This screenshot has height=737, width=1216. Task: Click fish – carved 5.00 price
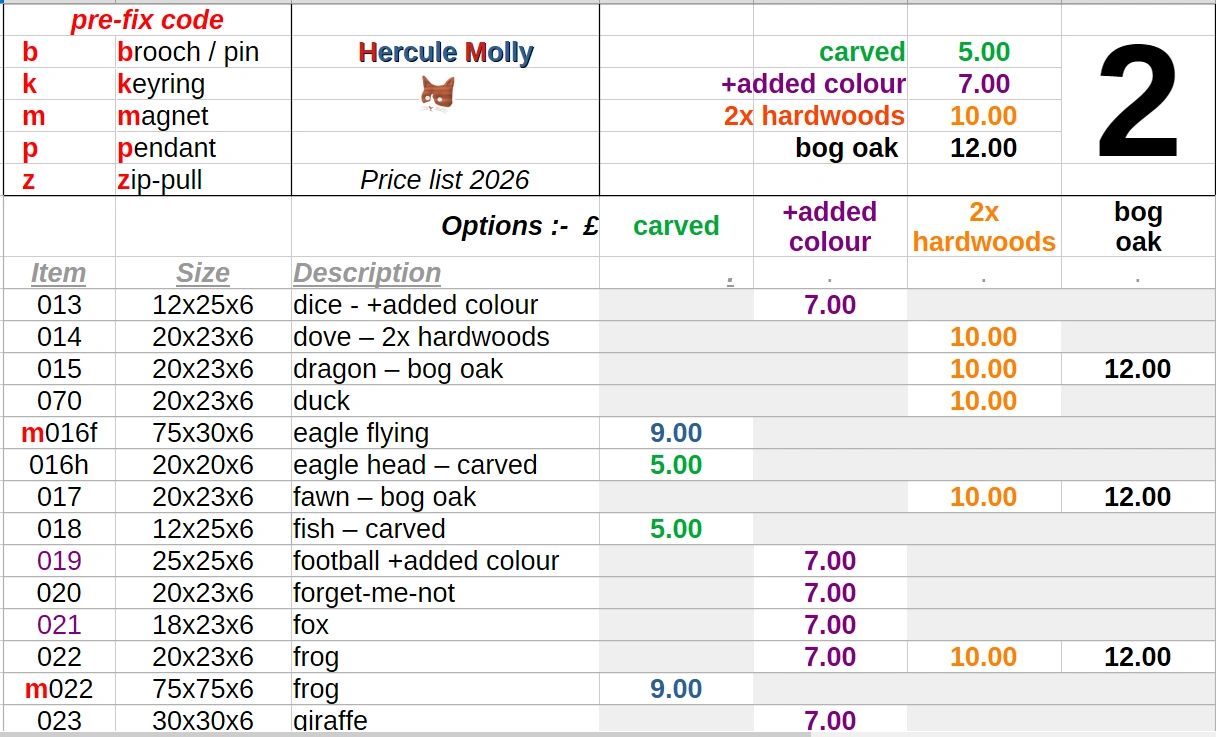[x=676, y=529]
